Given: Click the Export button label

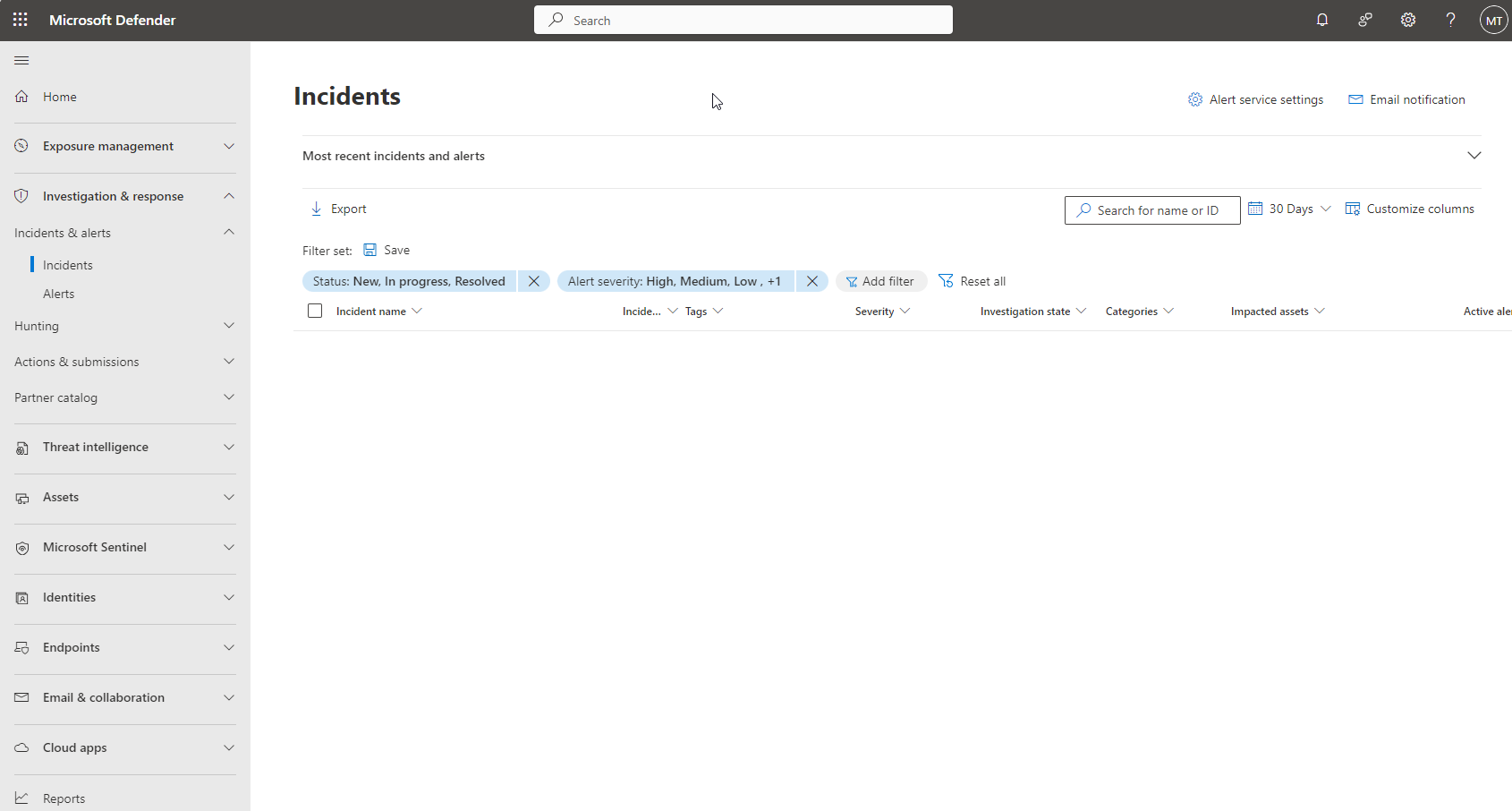Looking at the screenshot, I should click(349, 209).
